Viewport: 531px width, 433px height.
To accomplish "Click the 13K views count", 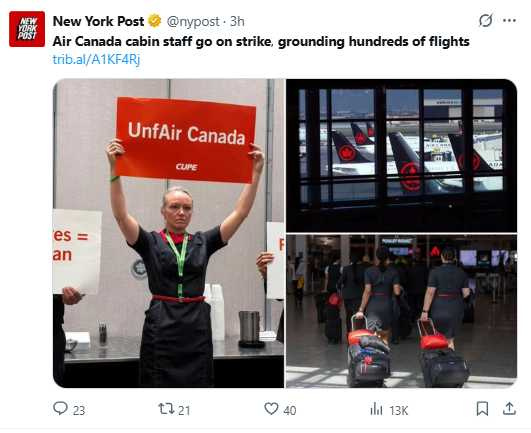I will pos(399,411).
